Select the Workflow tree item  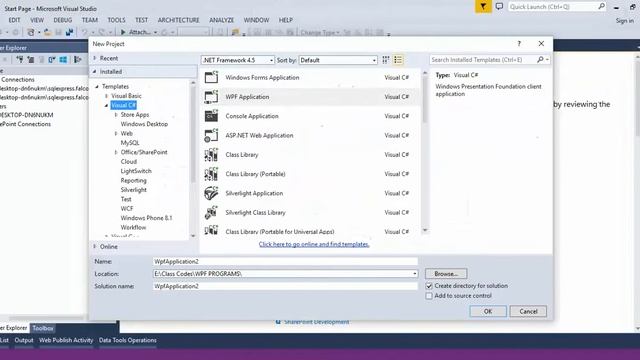[x=133, y=227]
